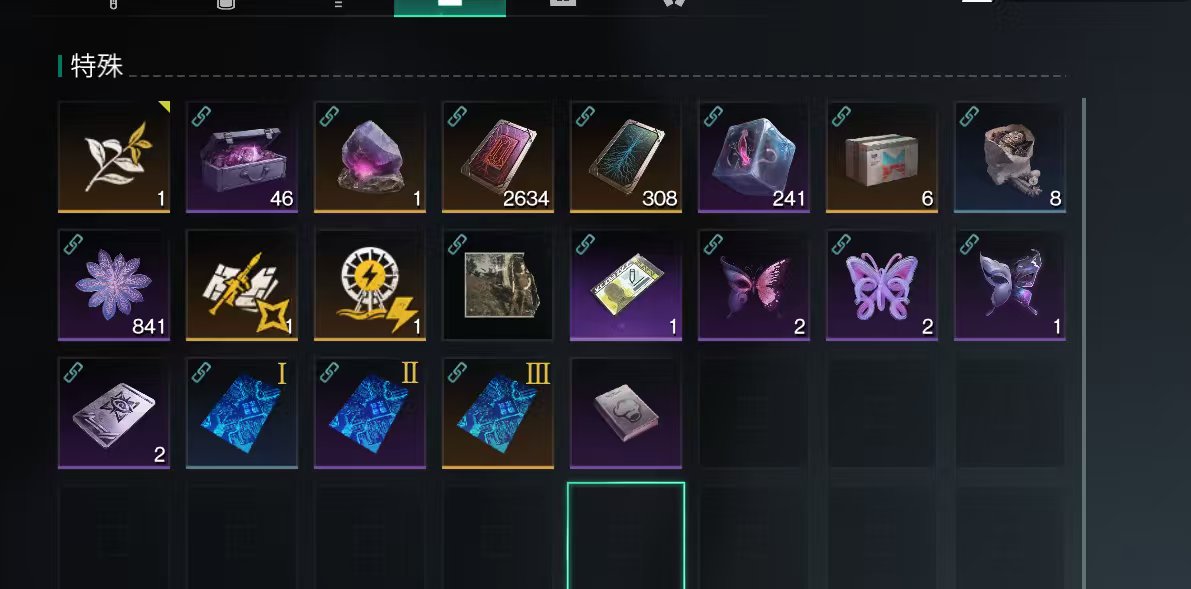This screenshot has height=589, width=1191.
Task: Choose the silver-blue butterfly mask item
Action: [1010, 285]
